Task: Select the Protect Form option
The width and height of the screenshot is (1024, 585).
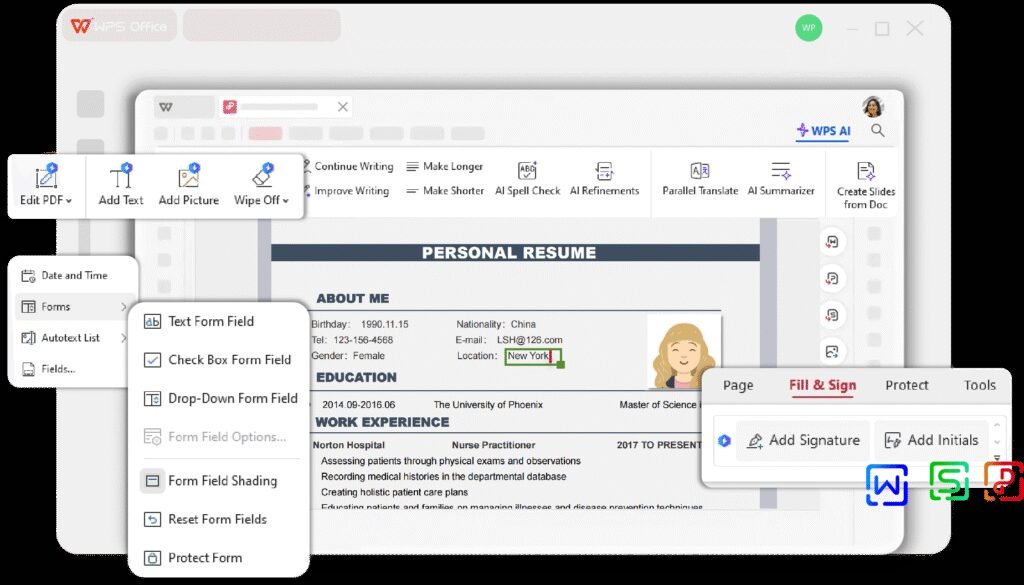Action: (x=194, y=558)
